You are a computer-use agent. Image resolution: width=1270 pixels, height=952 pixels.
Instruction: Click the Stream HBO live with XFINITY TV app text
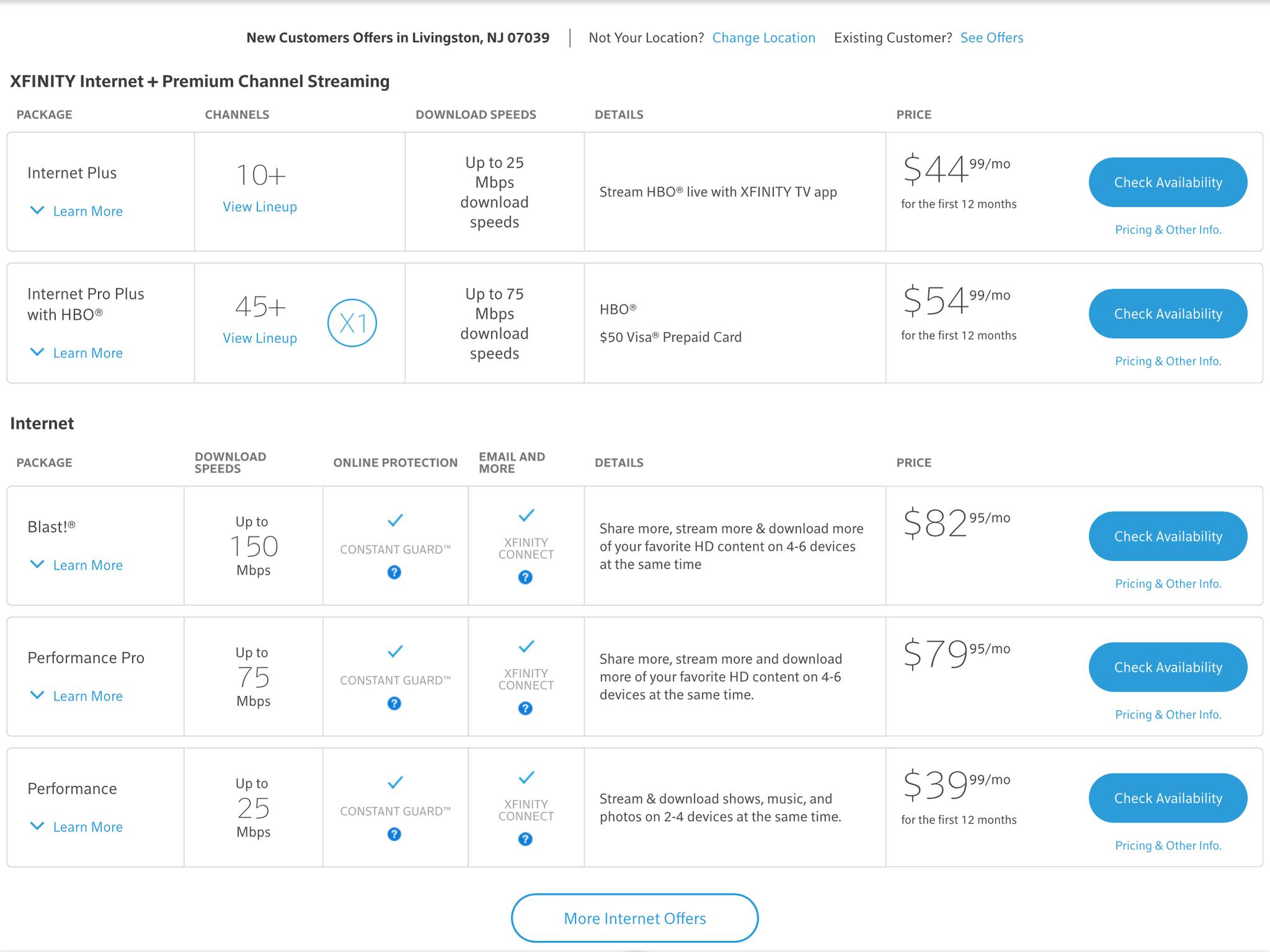coord(718,192)
